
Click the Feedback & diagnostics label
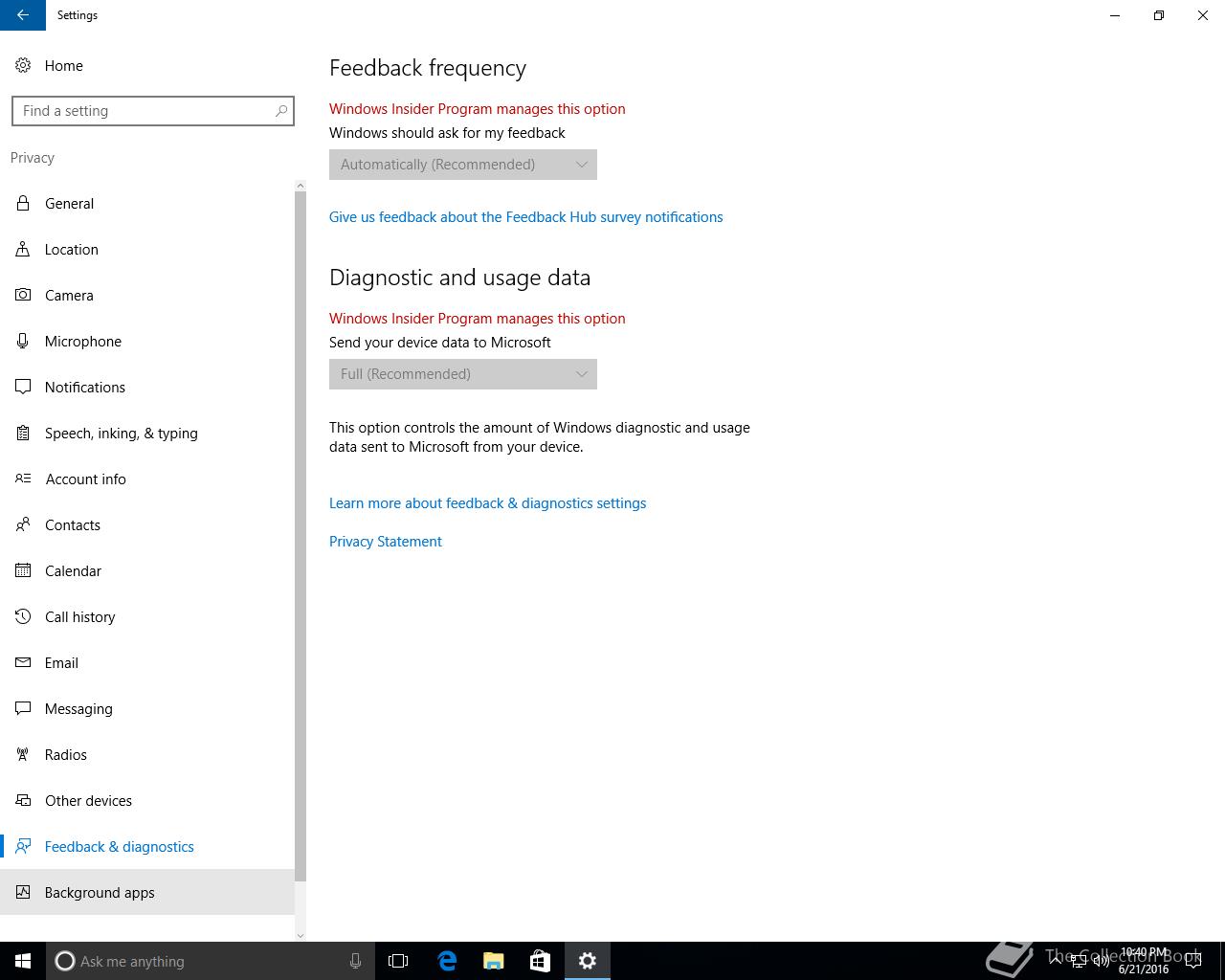point(120,847)
